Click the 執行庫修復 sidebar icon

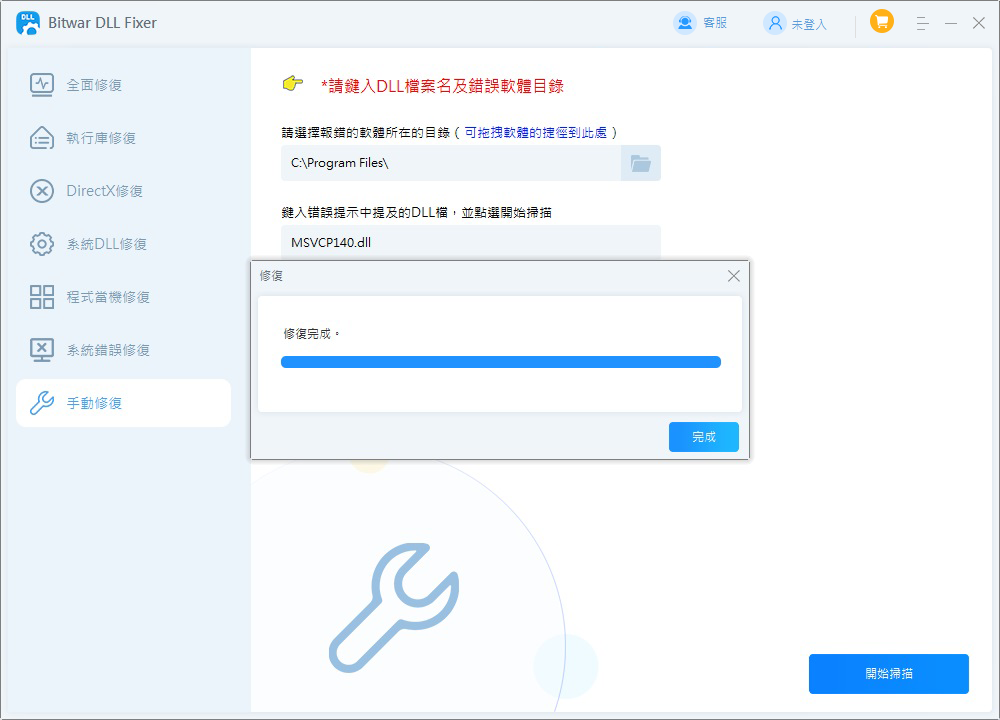pos(42,138)
